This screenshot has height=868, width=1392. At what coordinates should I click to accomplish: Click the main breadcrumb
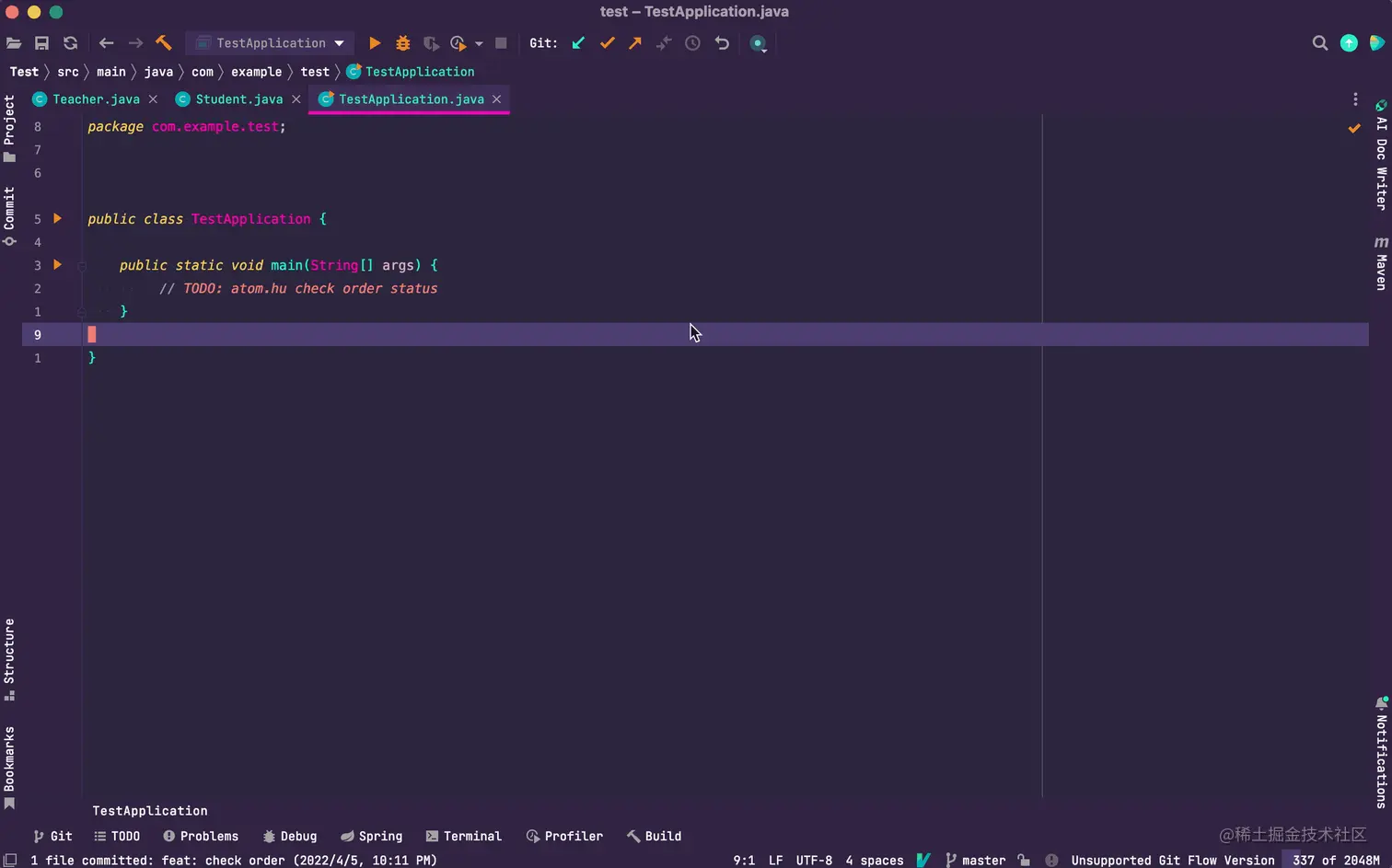(111, 72)
